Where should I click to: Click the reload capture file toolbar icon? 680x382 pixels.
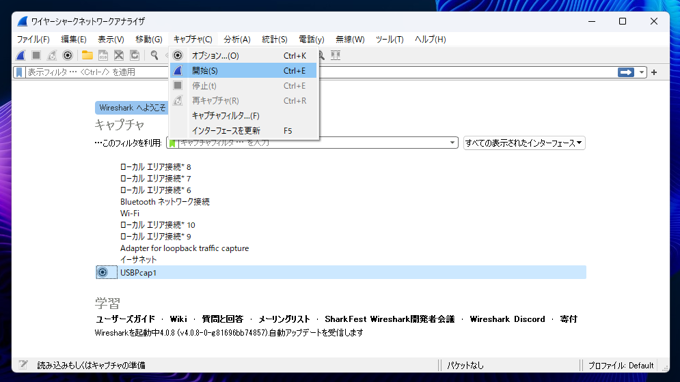coord(134,56)
